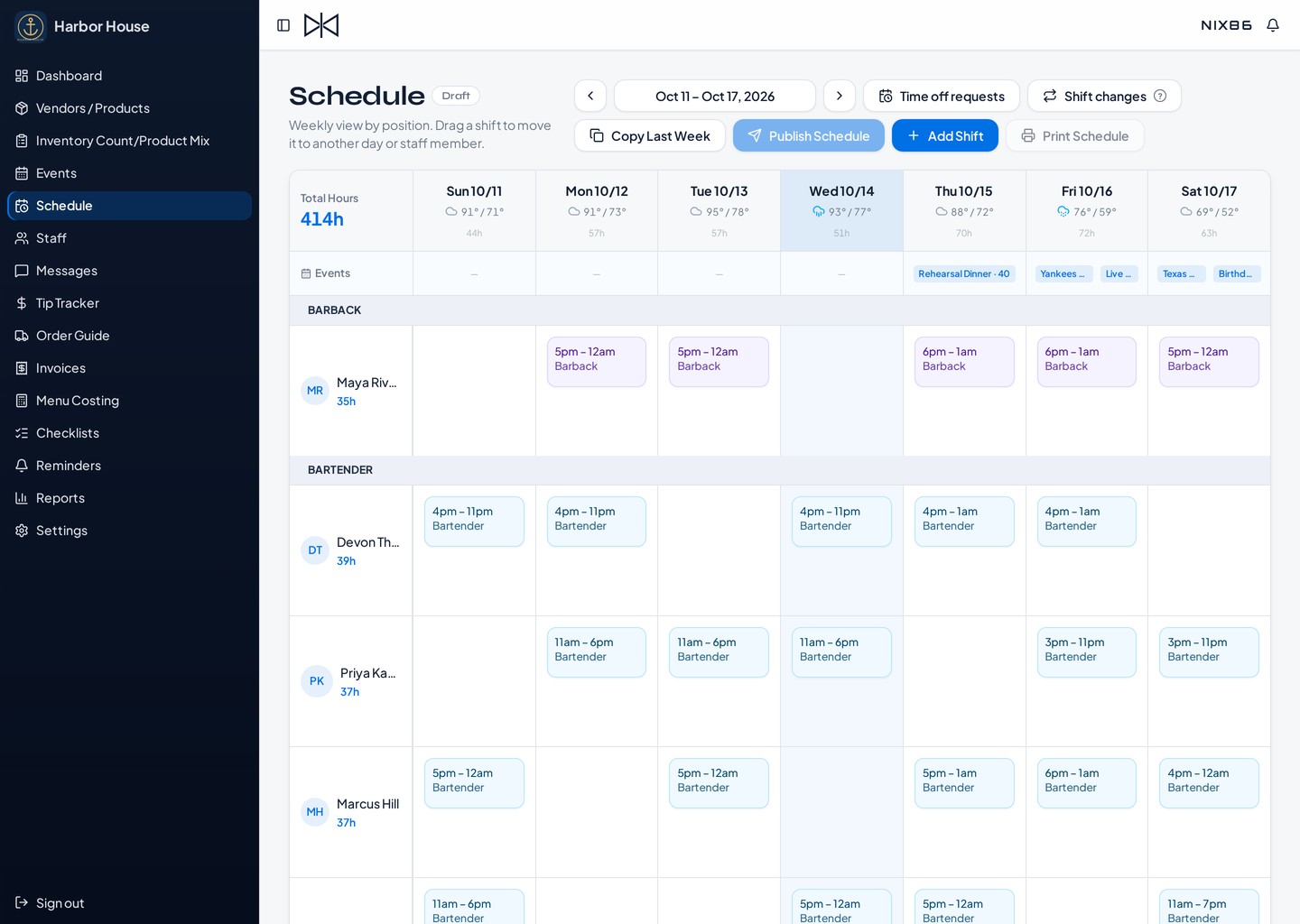
Task: Open Checklists
Action: point(129,433)
